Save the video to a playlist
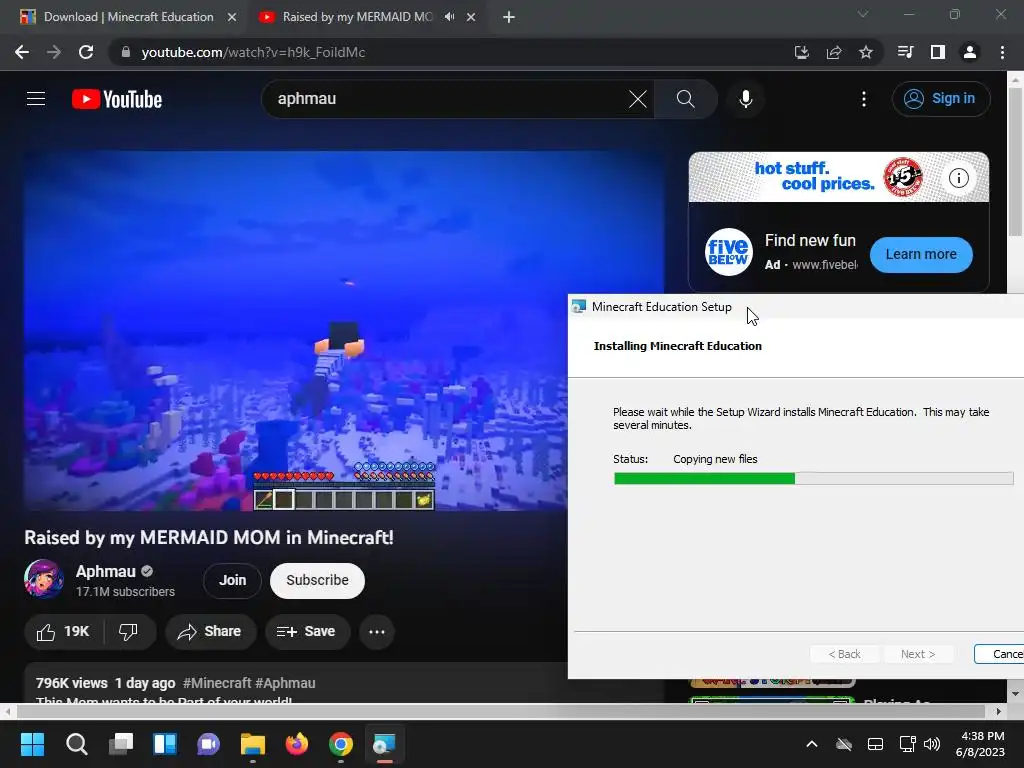The image size is (1024, 768). 306,632
